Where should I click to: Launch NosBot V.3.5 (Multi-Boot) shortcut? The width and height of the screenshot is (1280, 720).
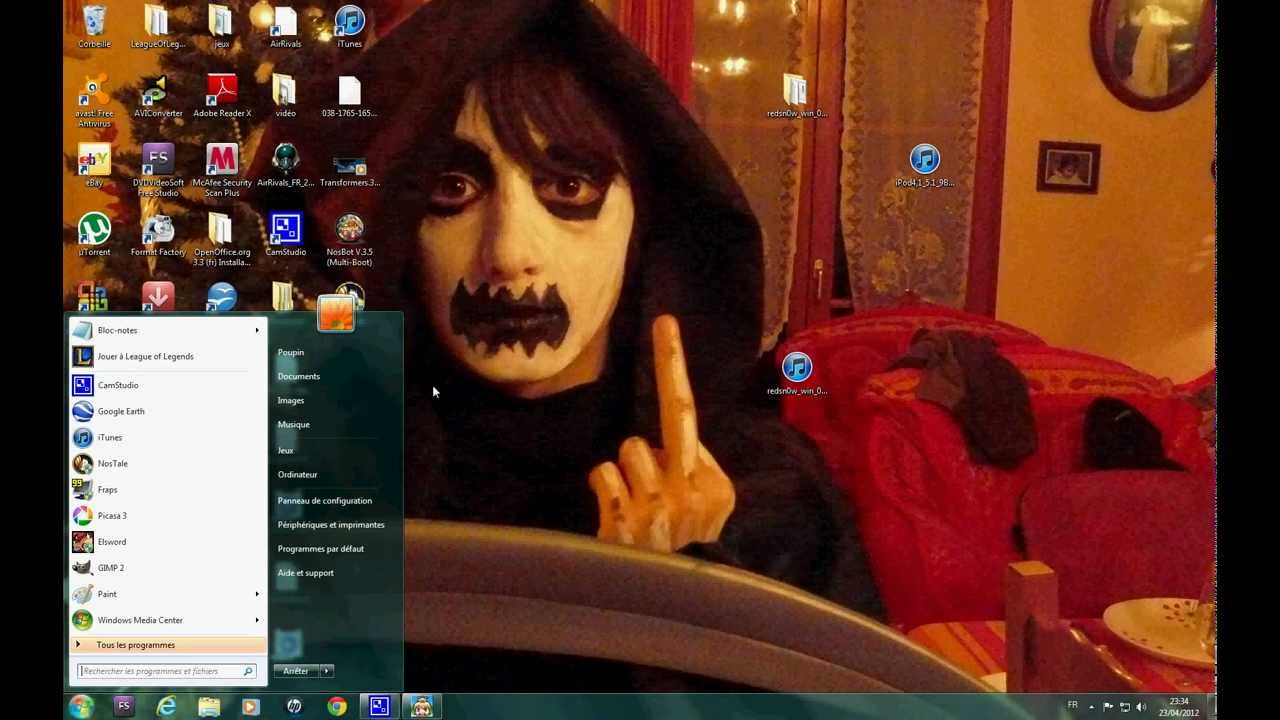pyautogui.click(x=350, y=240)
